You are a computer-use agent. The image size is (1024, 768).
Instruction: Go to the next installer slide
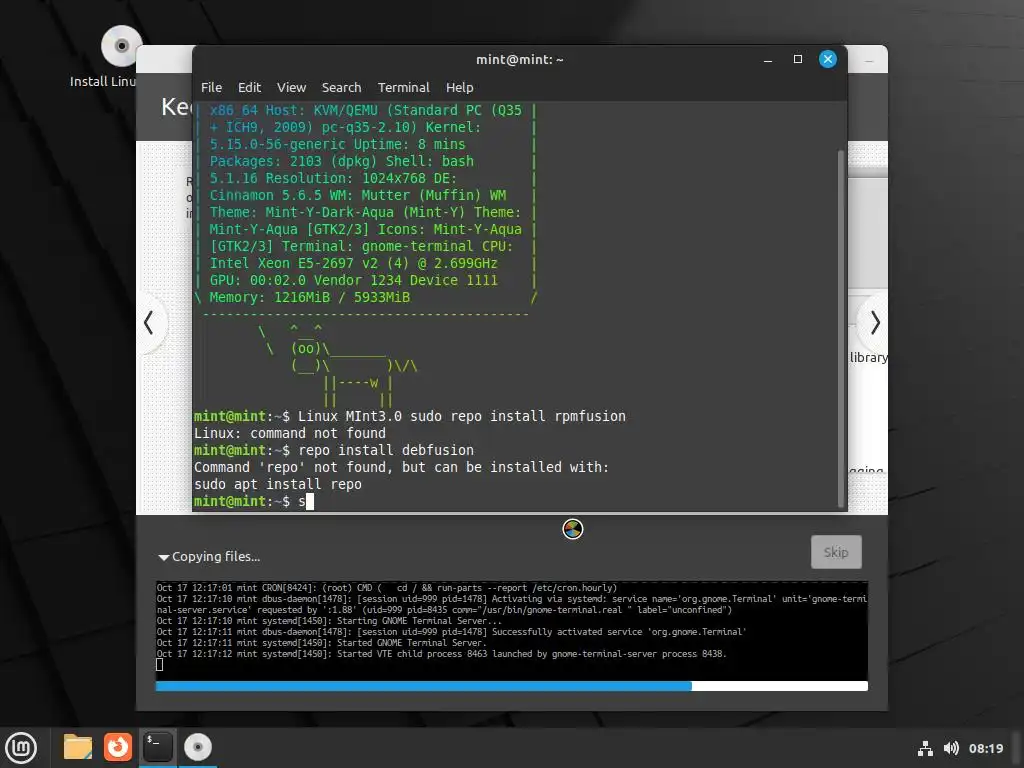pyautogui.click(x=875, y=323)
